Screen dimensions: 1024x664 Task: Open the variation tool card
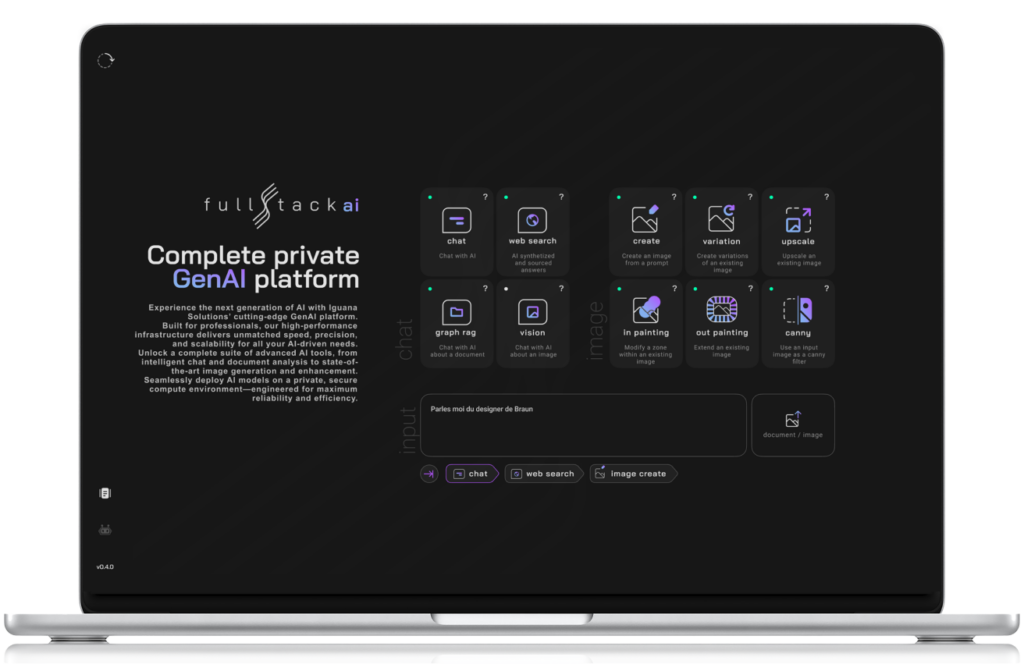point(722,232)
